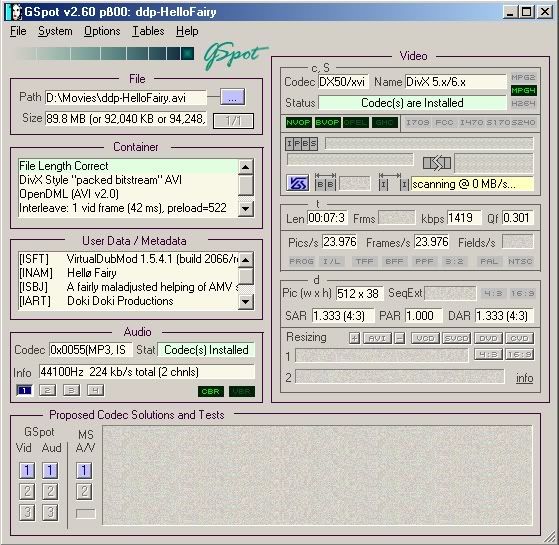Viewport: 559px width, 545px height.
Task: Click the I470 colorimetry indicator
Action: [471, 123]
